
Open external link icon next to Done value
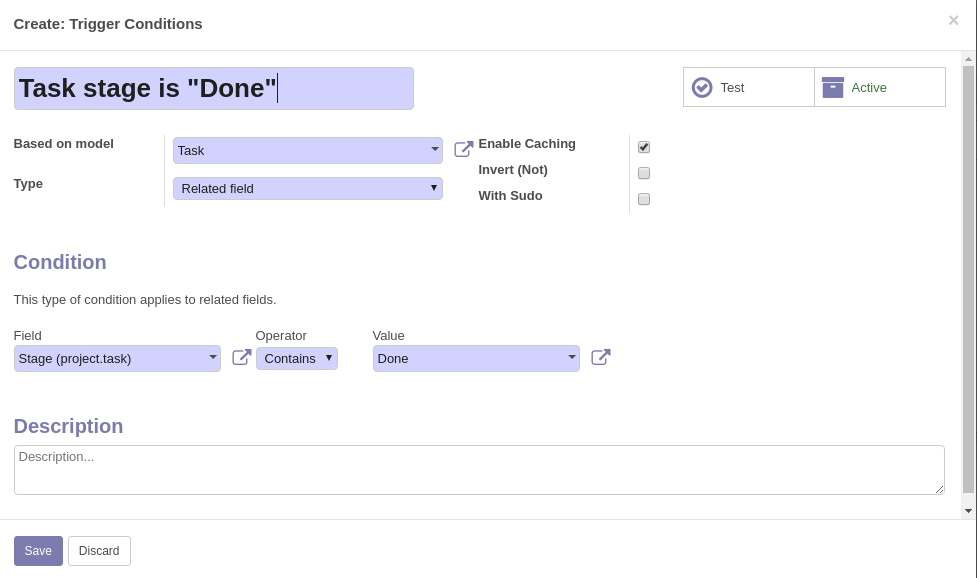pyautogui.click(x=601, y=357)
